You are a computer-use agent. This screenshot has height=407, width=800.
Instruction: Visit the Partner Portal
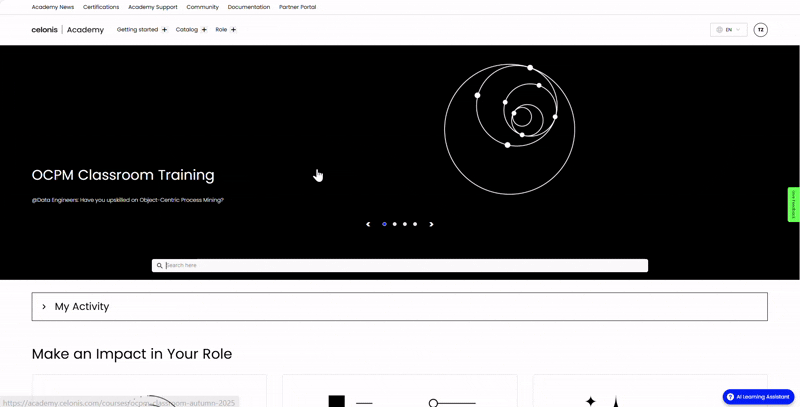coord(297,7)
